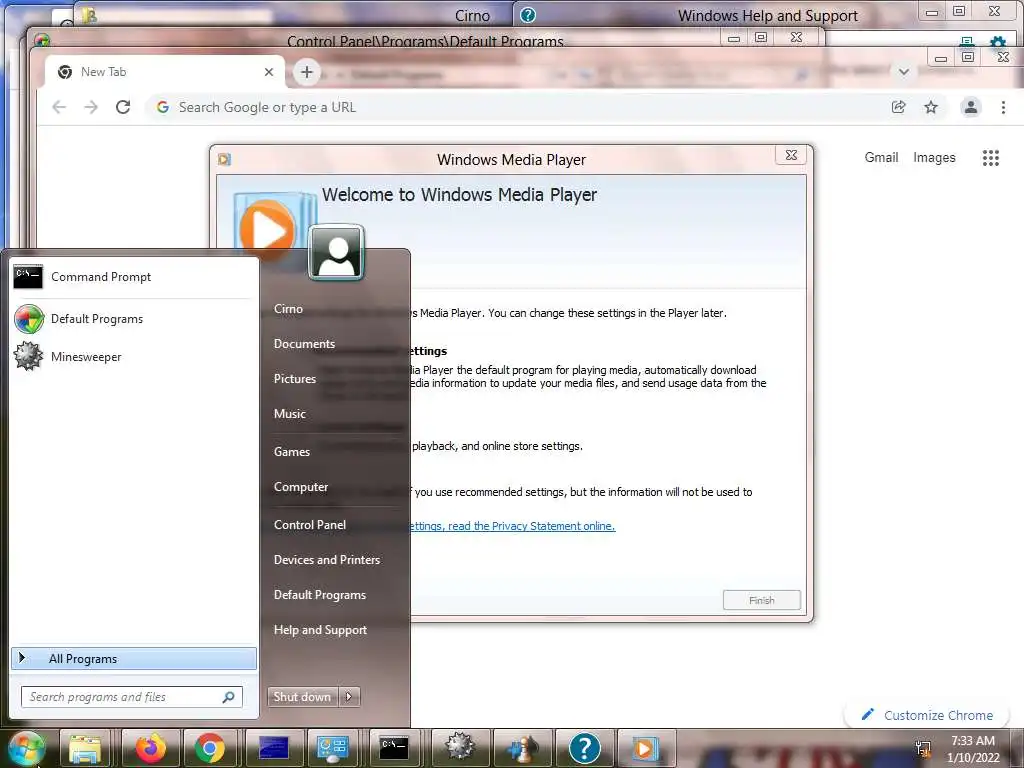Switch to Control Panel taskbar item
Image resolution: width=1024 pixels, height=768 pixels.
pos(332,748)
